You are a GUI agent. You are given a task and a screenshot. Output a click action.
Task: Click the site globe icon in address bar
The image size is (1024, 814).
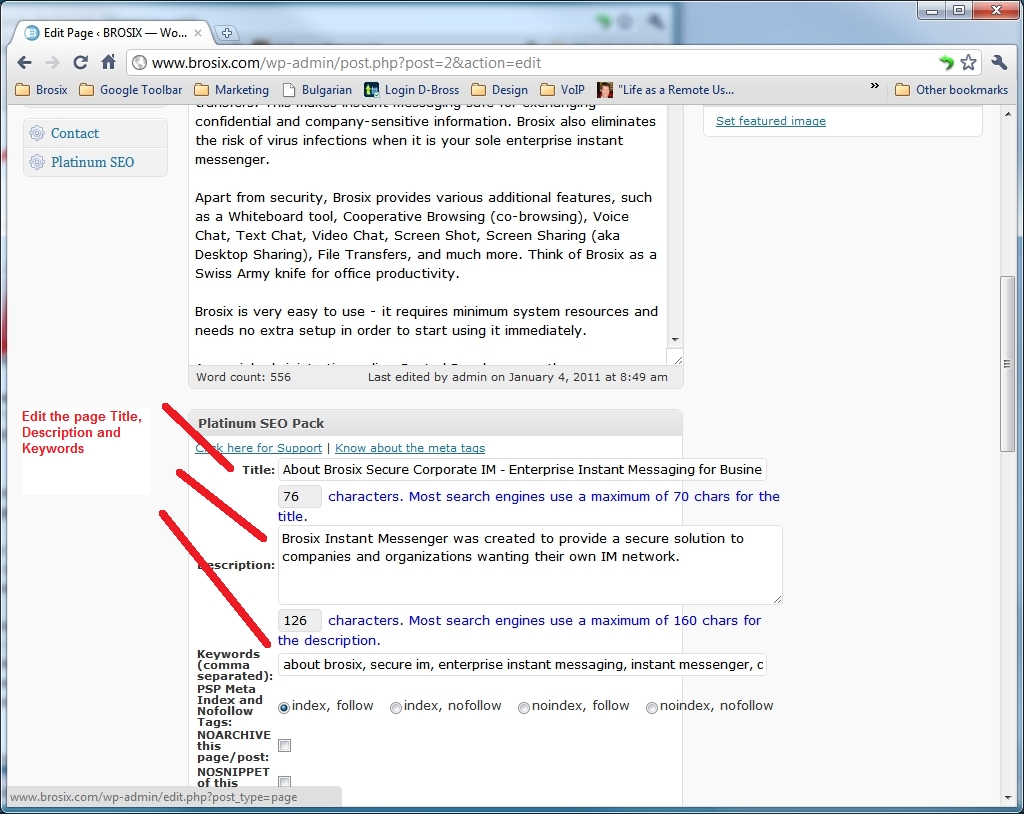pyautogui.click(x=139, y=63)
